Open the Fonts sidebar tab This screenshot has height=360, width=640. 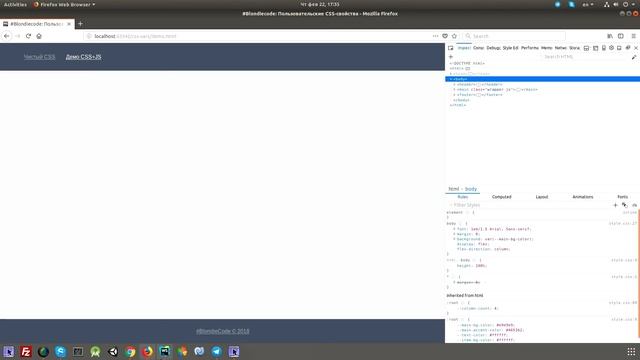[x=622, y=197]
